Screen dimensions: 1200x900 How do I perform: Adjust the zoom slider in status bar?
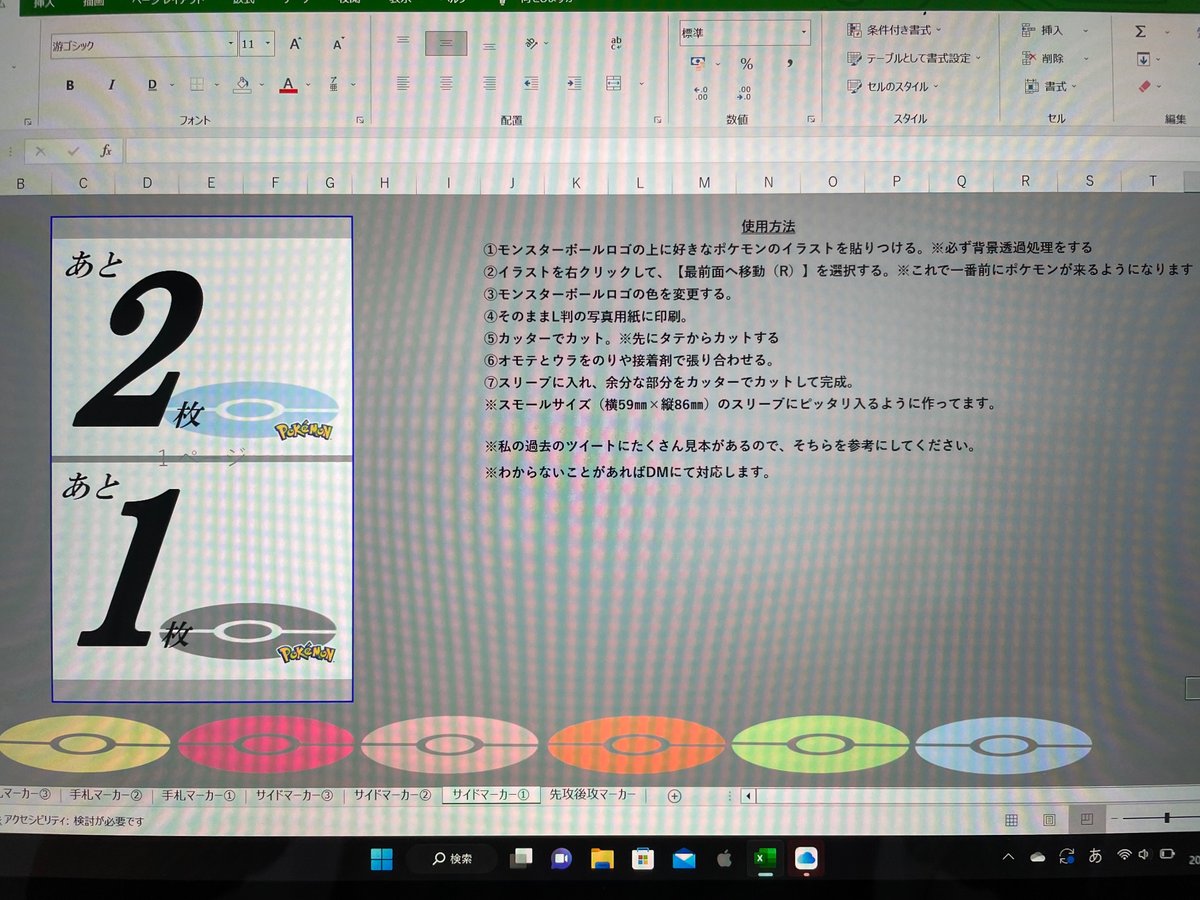[1167, 818]
